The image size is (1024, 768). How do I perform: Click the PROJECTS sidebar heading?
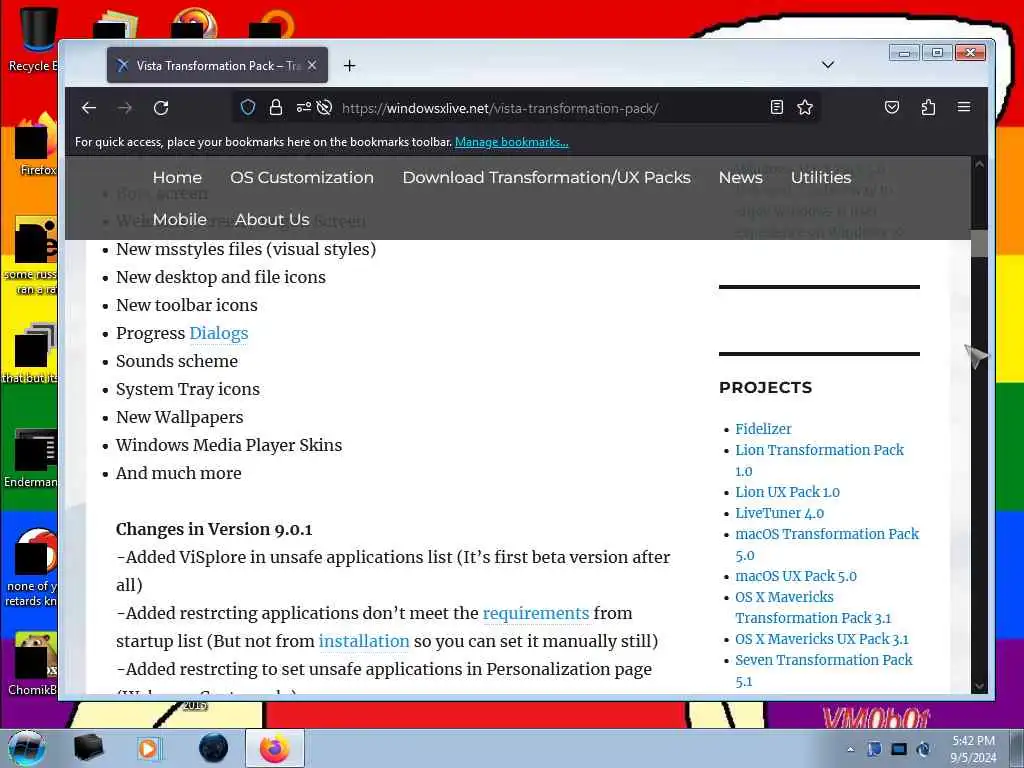pos(765,387)
